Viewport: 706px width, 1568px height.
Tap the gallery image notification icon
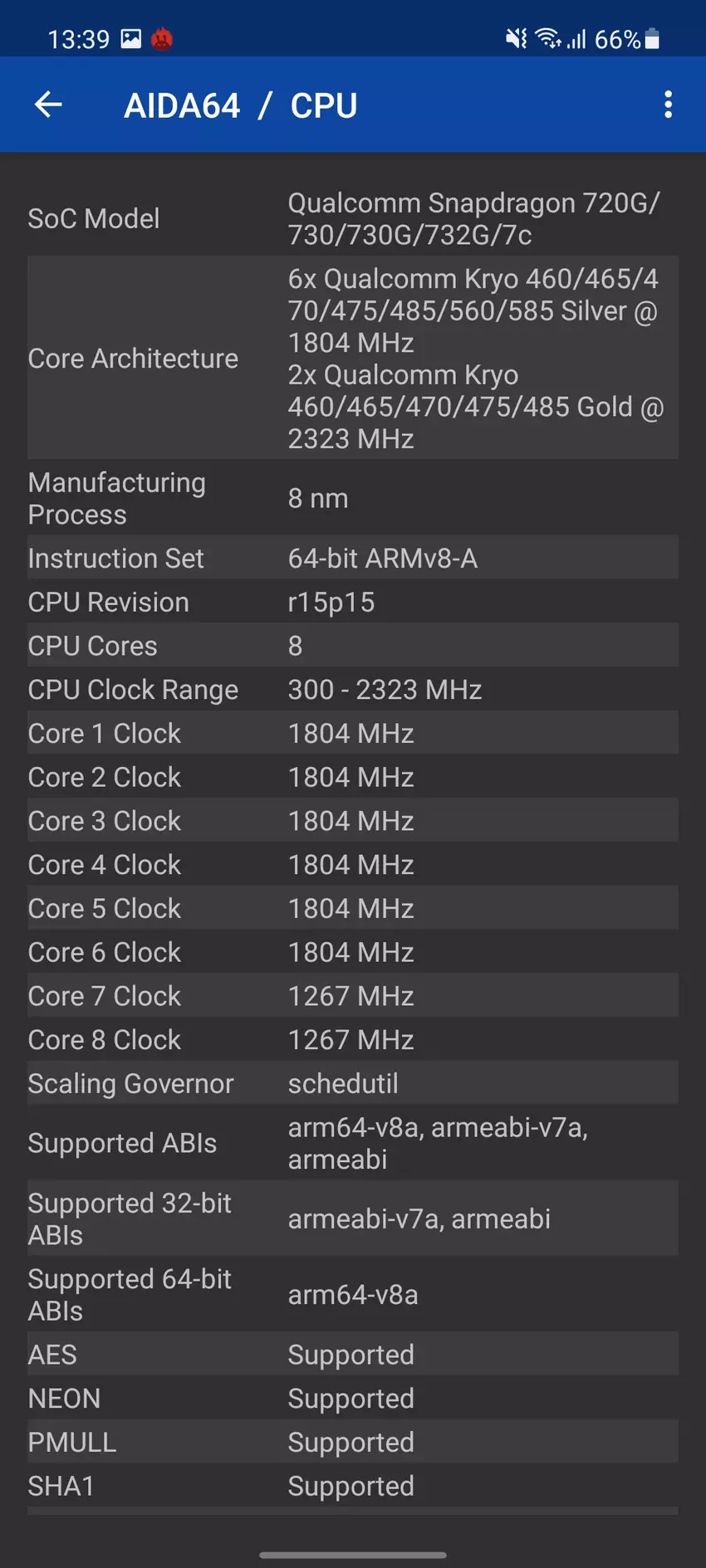[x=131, y=39]
